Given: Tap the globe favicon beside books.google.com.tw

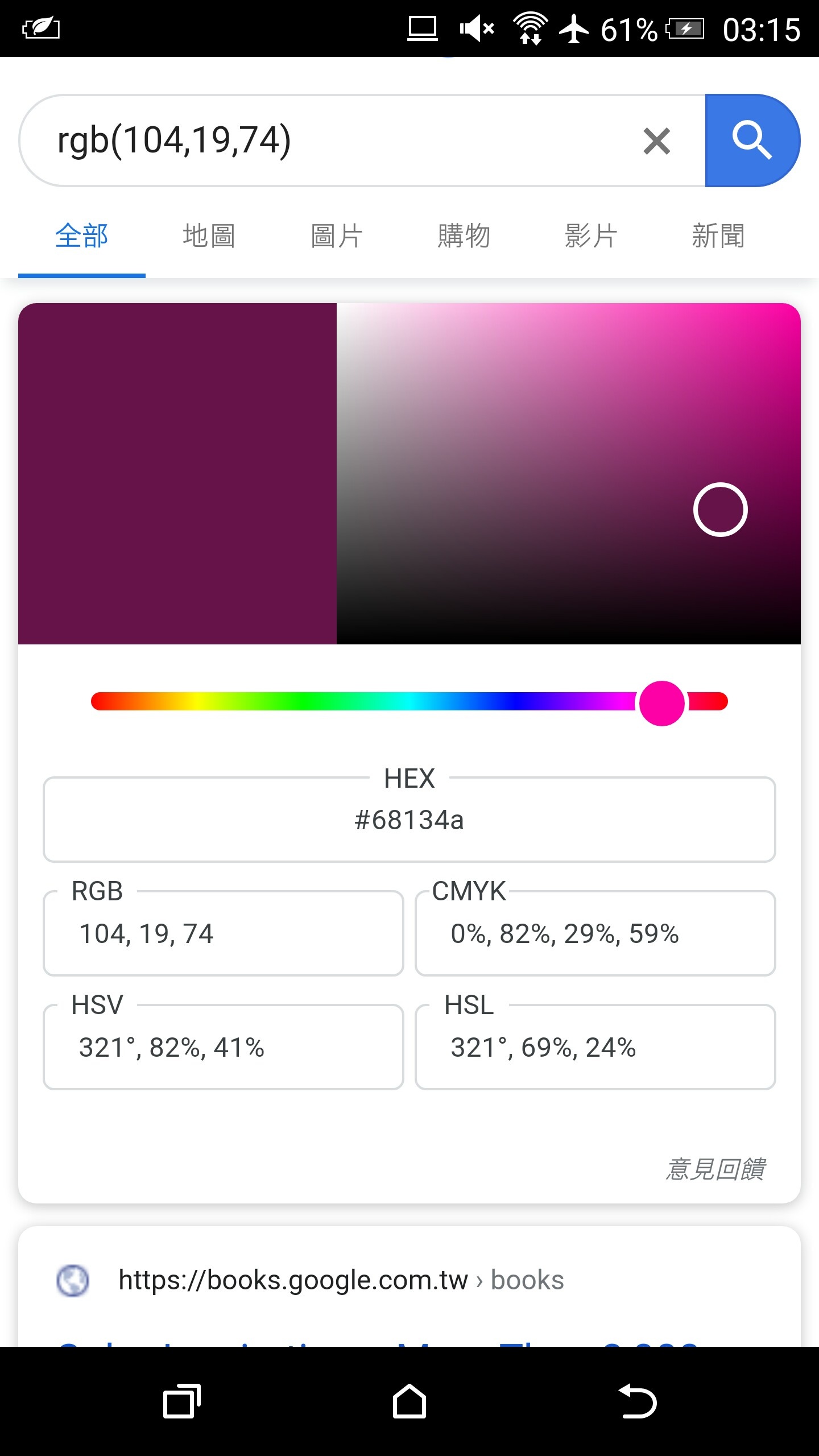Looking at the screenshot, I should [73, 1281].
